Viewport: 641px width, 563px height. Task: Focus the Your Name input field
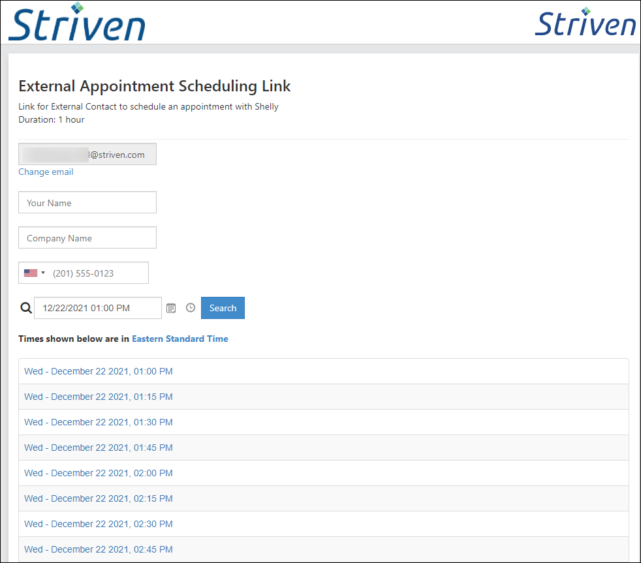click(87, 202)
